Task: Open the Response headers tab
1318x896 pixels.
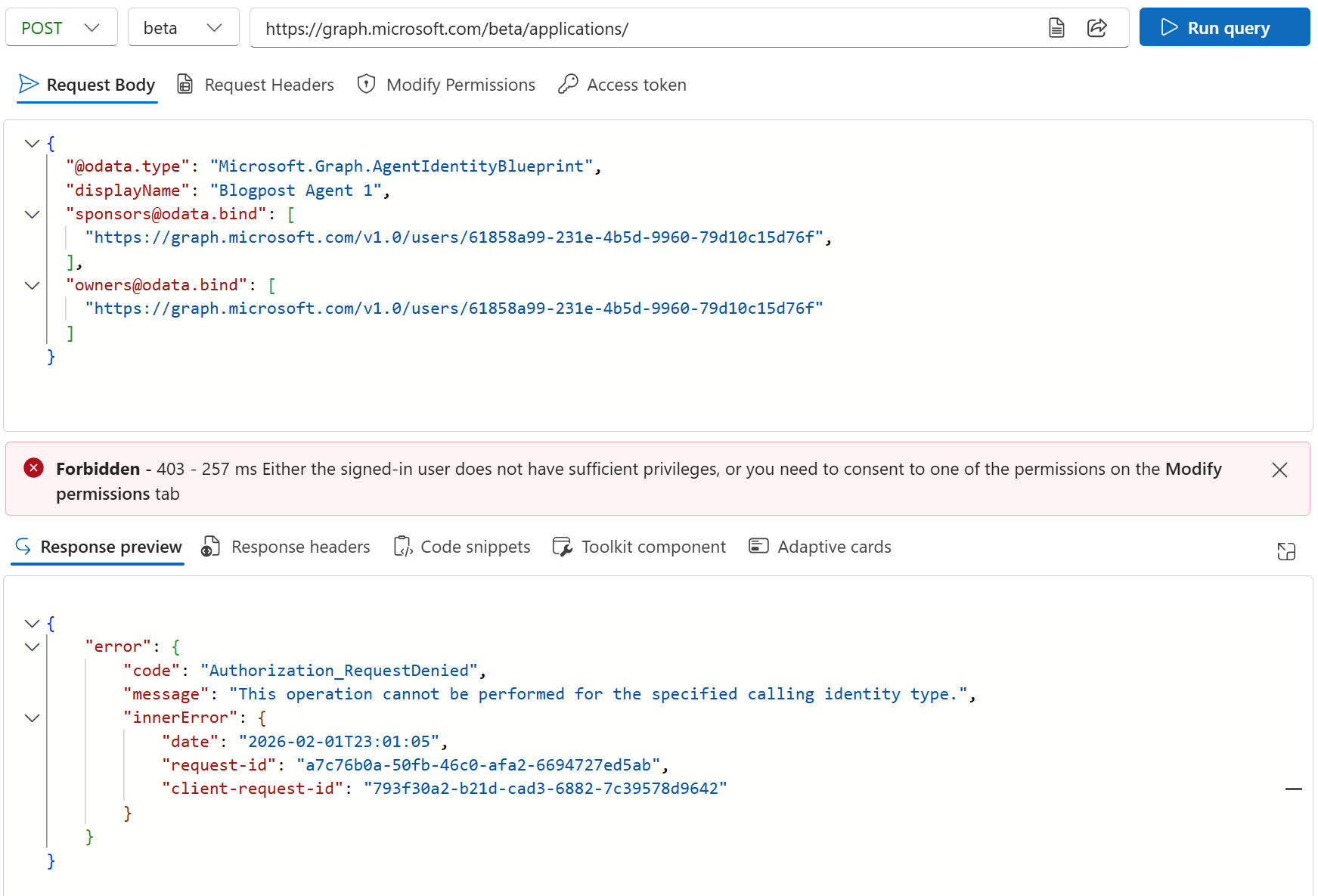Action: click(x=286, y=547)
